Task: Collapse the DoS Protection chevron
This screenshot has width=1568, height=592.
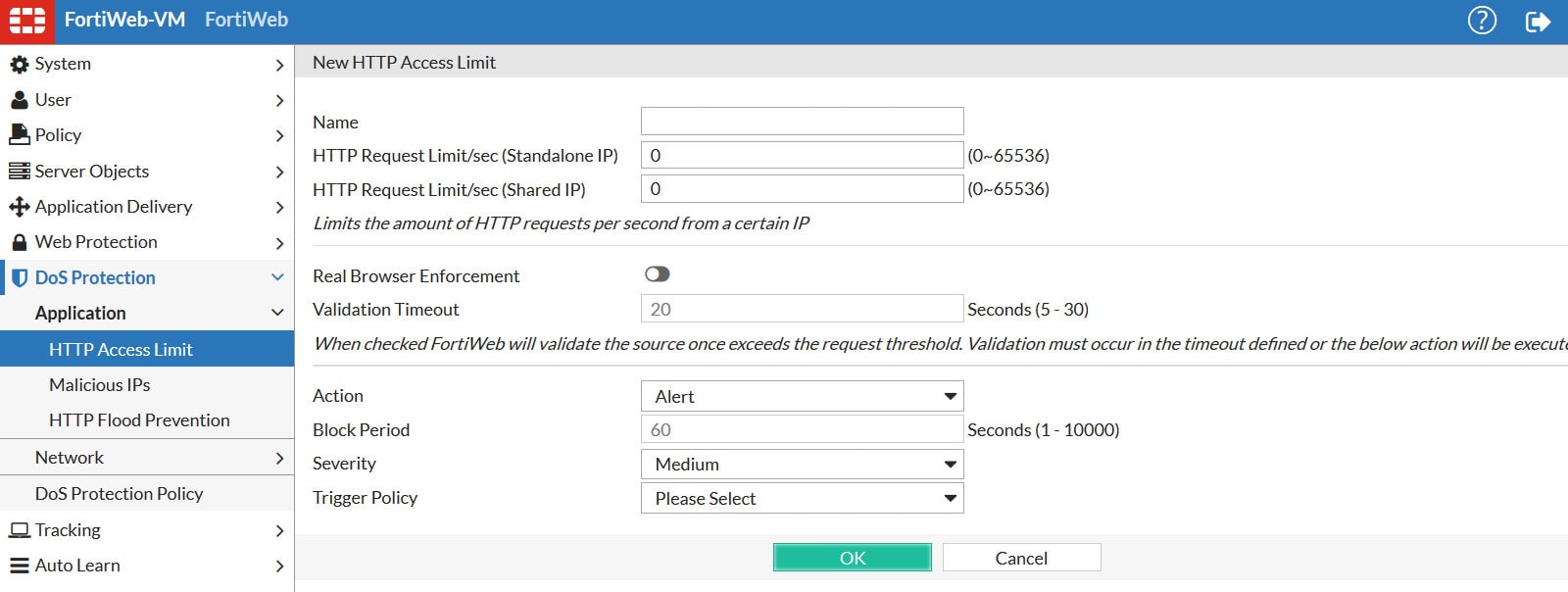Action: click(277, 277)
